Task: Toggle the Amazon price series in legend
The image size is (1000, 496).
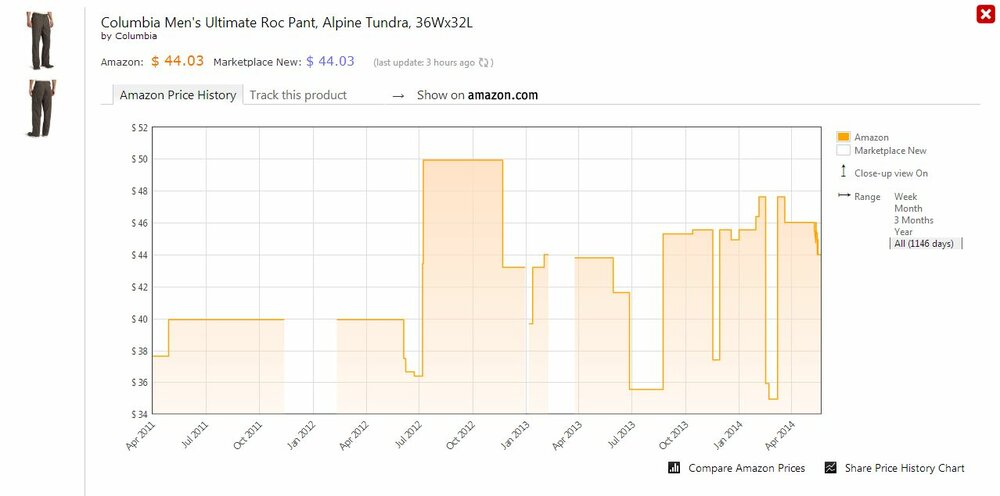Action: 871,137
